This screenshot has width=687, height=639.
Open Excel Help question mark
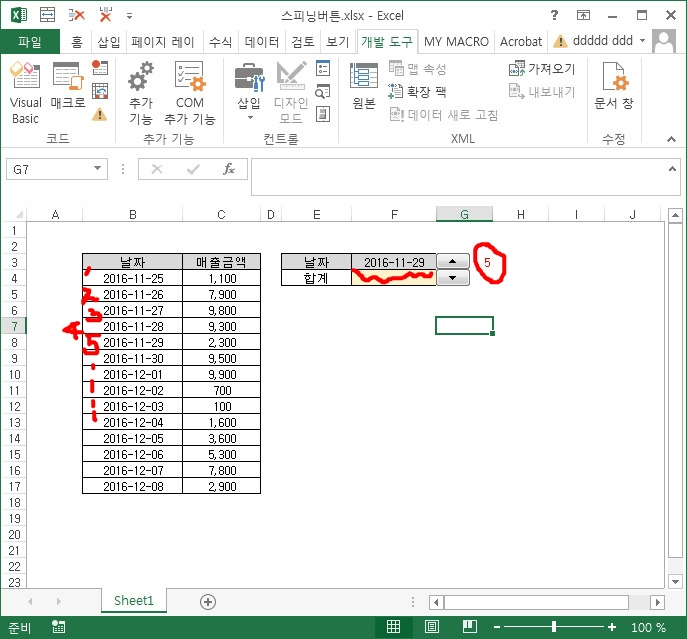click(554, 15)
